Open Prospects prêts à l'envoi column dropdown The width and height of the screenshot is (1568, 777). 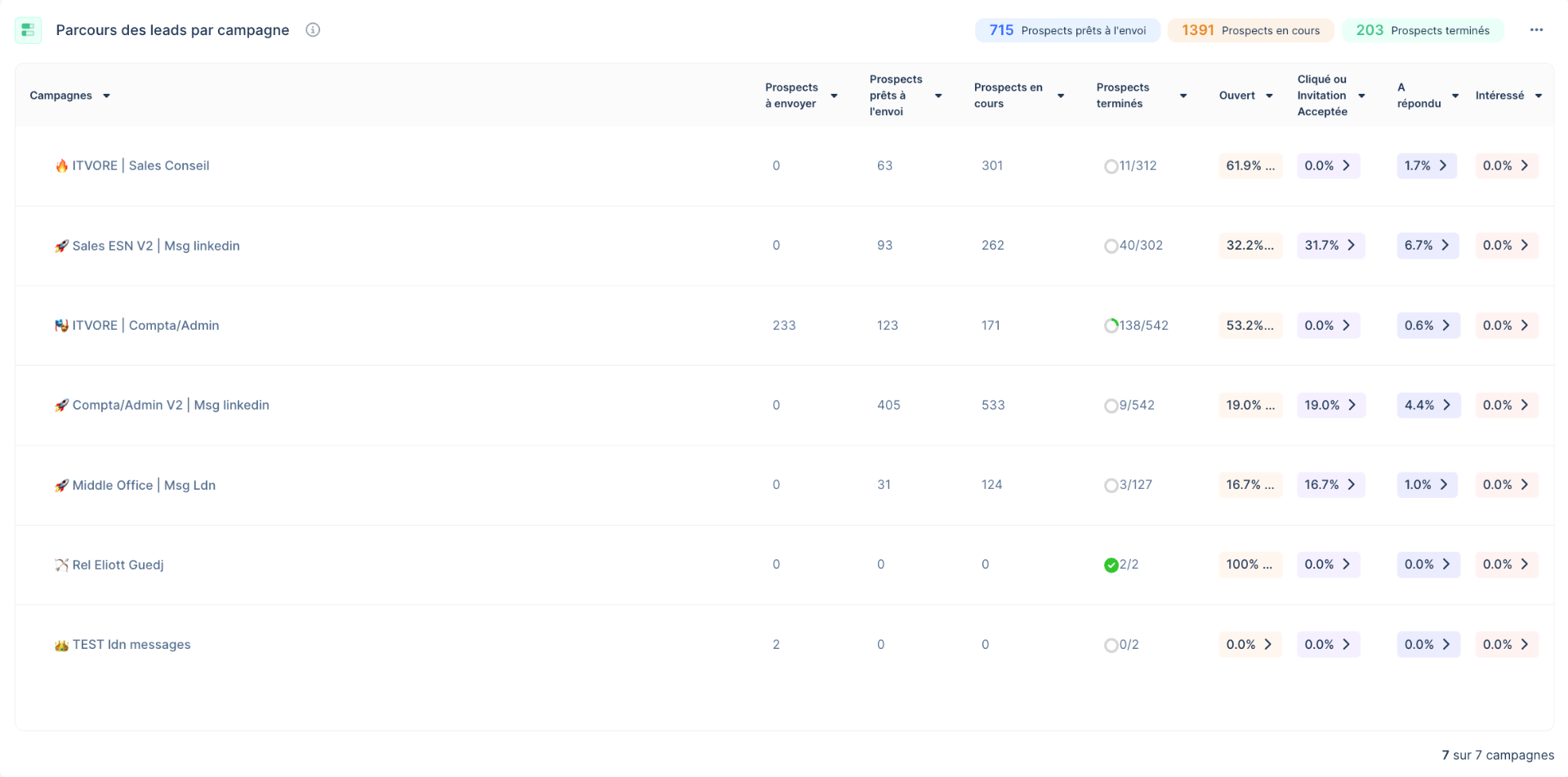click(x=938, y=95)
